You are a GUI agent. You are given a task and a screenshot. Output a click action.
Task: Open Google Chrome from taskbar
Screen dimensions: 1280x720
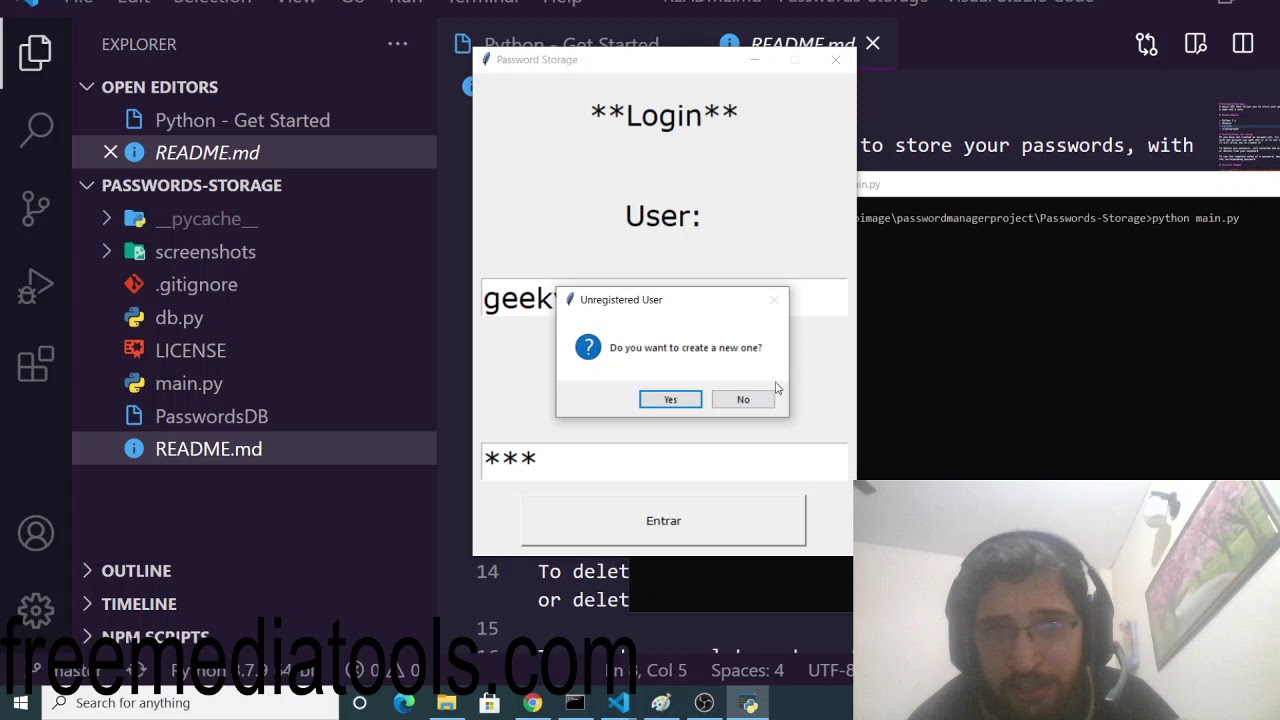tap(533, 703)
